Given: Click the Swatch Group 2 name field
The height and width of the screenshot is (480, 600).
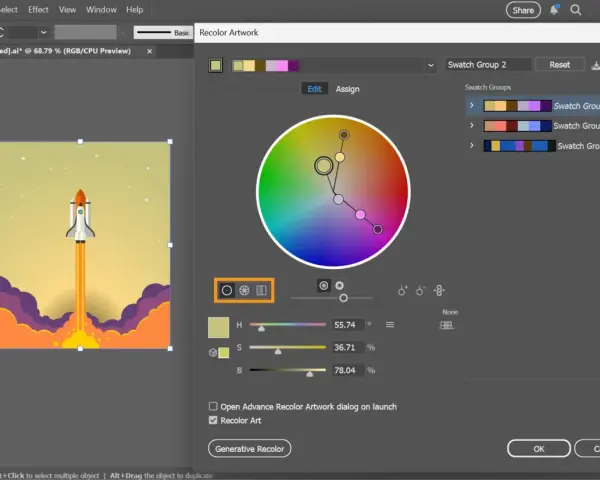Looking at the screenshot, I should click(488, 65).
